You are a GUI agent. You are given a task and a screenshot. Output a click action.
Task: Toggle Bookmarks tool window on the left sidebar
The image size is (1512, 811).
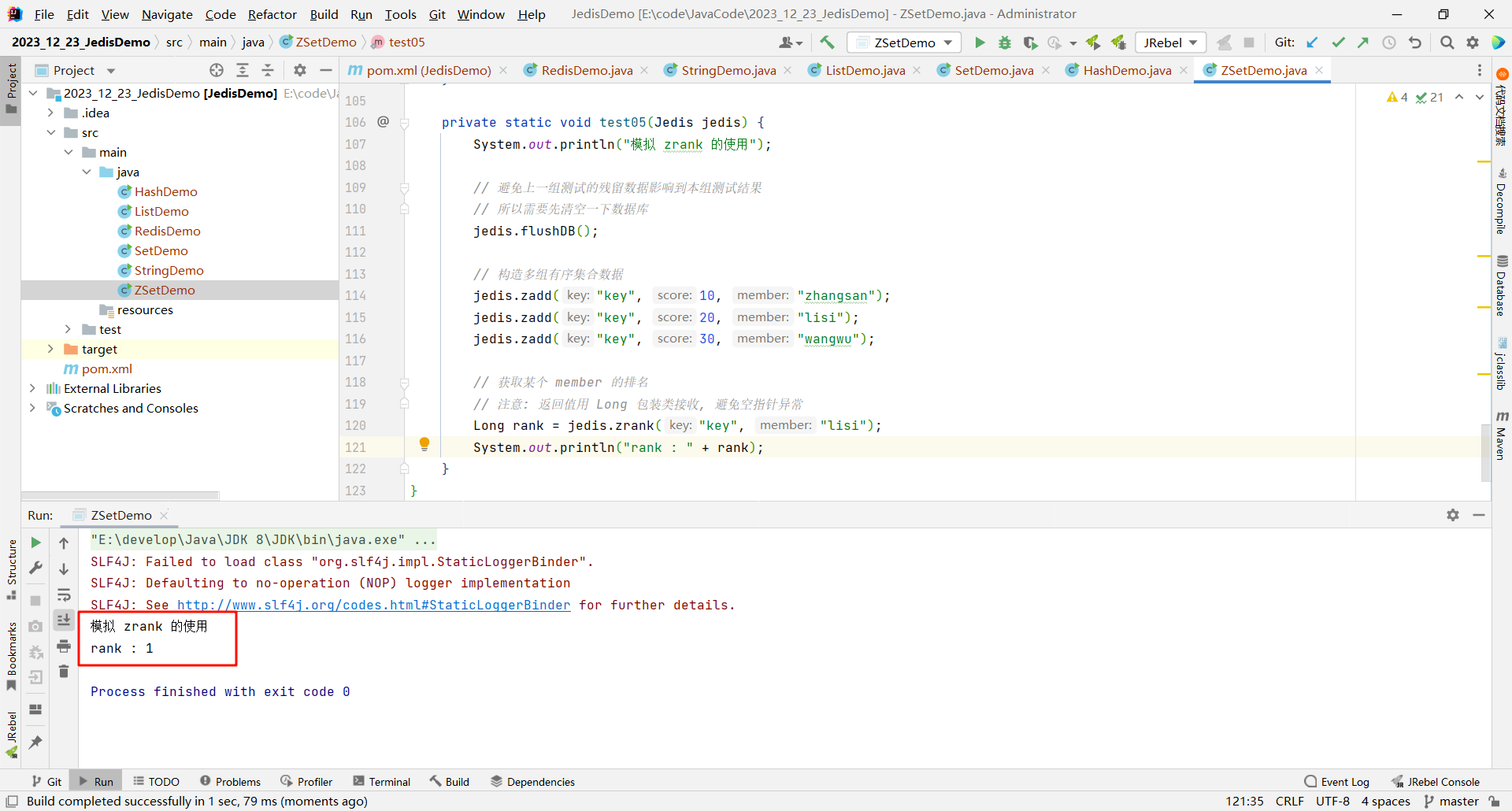12,657
